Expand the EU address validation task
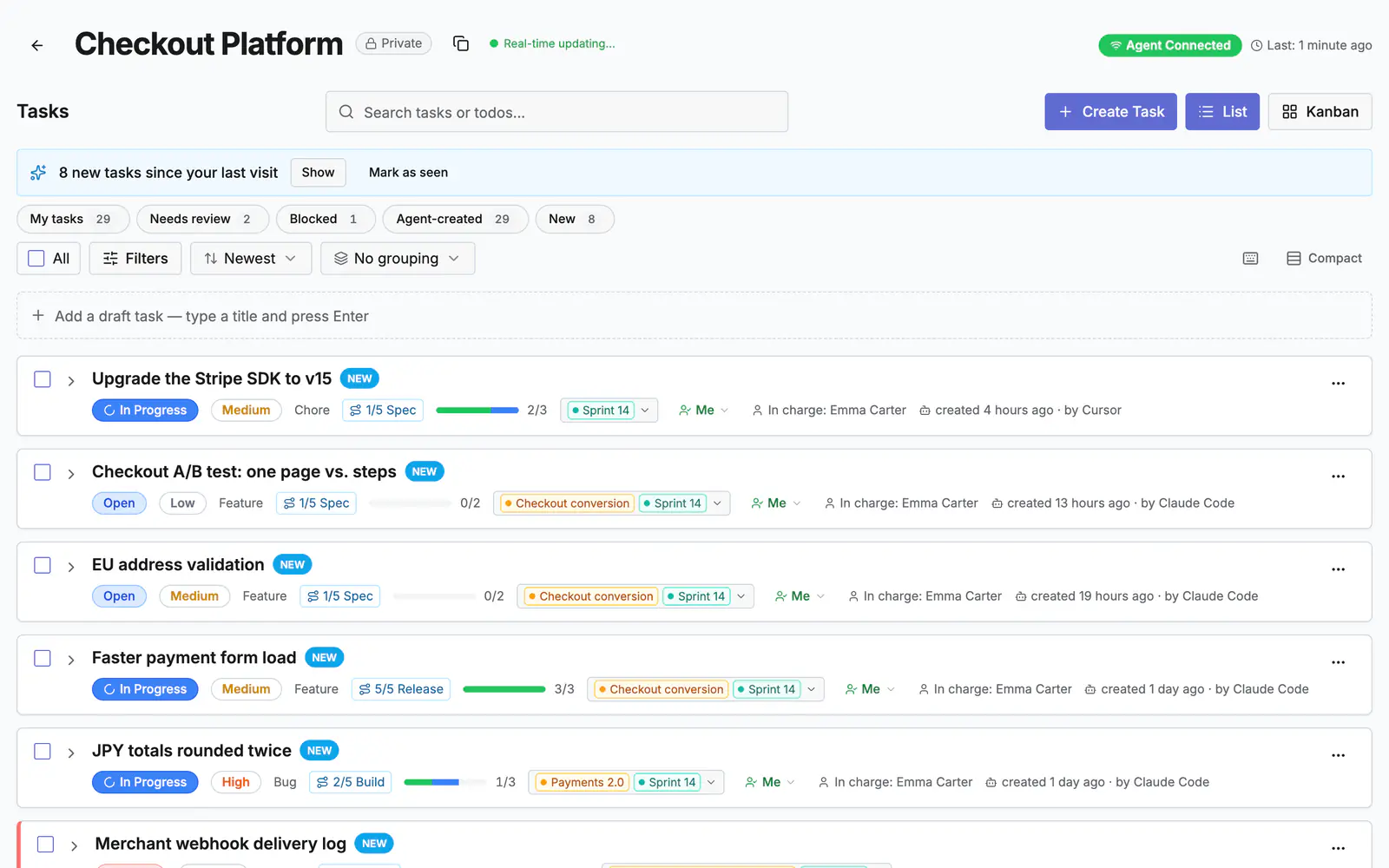This screenshot has width=1389, height=868. point(71,567)
